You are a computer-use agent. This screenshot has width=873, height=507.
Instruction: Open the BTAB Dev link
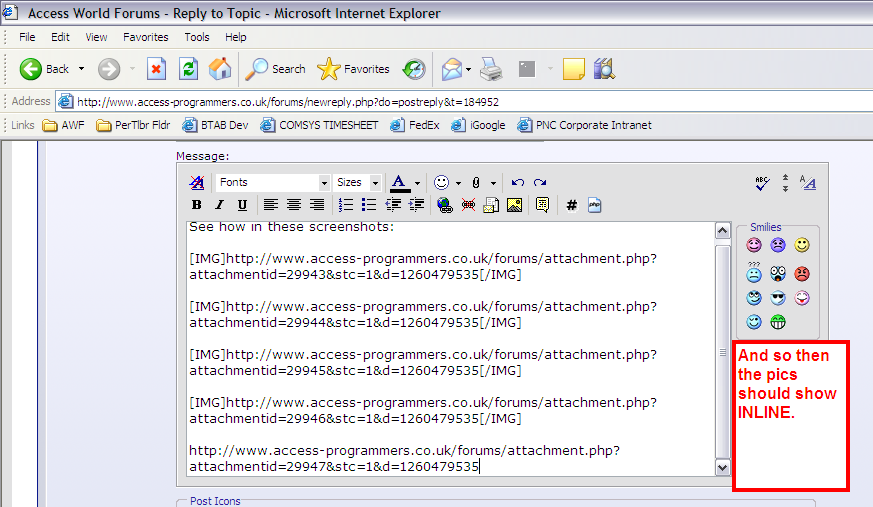[x=215, y=125]
